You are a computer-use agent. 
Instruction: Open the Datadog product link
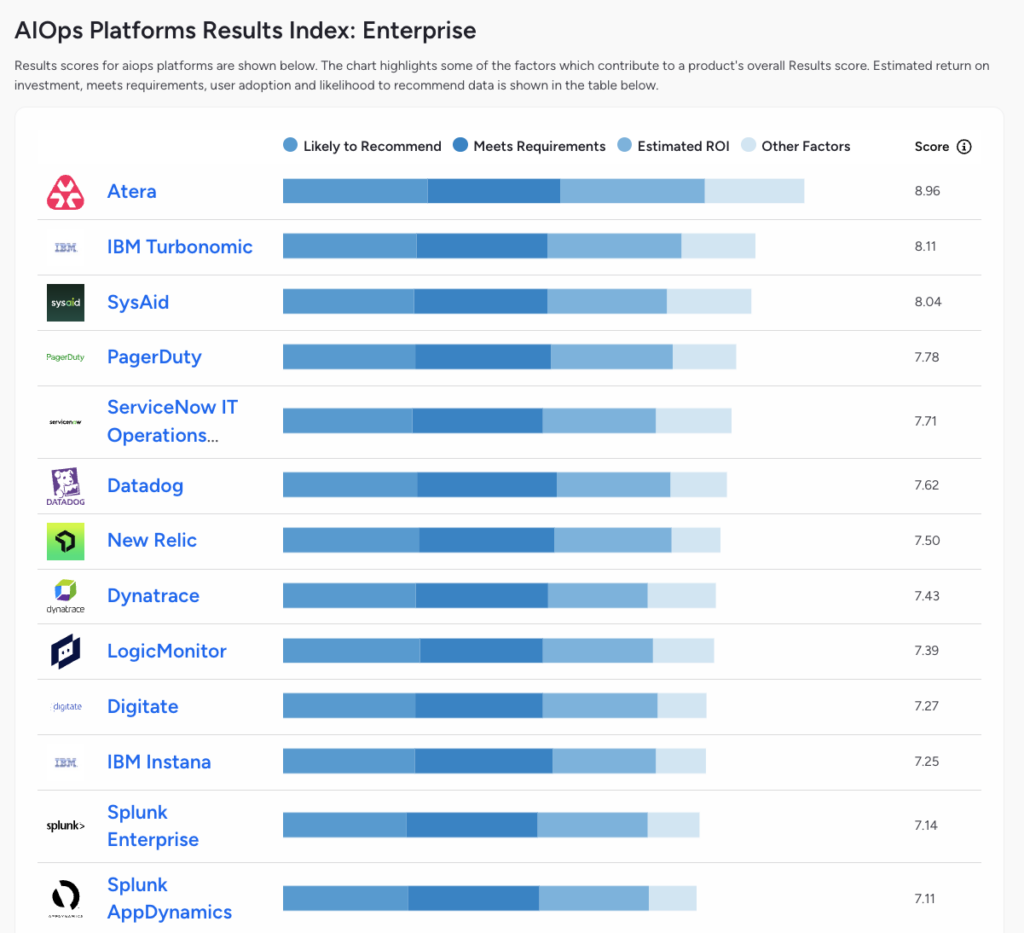click(x=145, y=486)
